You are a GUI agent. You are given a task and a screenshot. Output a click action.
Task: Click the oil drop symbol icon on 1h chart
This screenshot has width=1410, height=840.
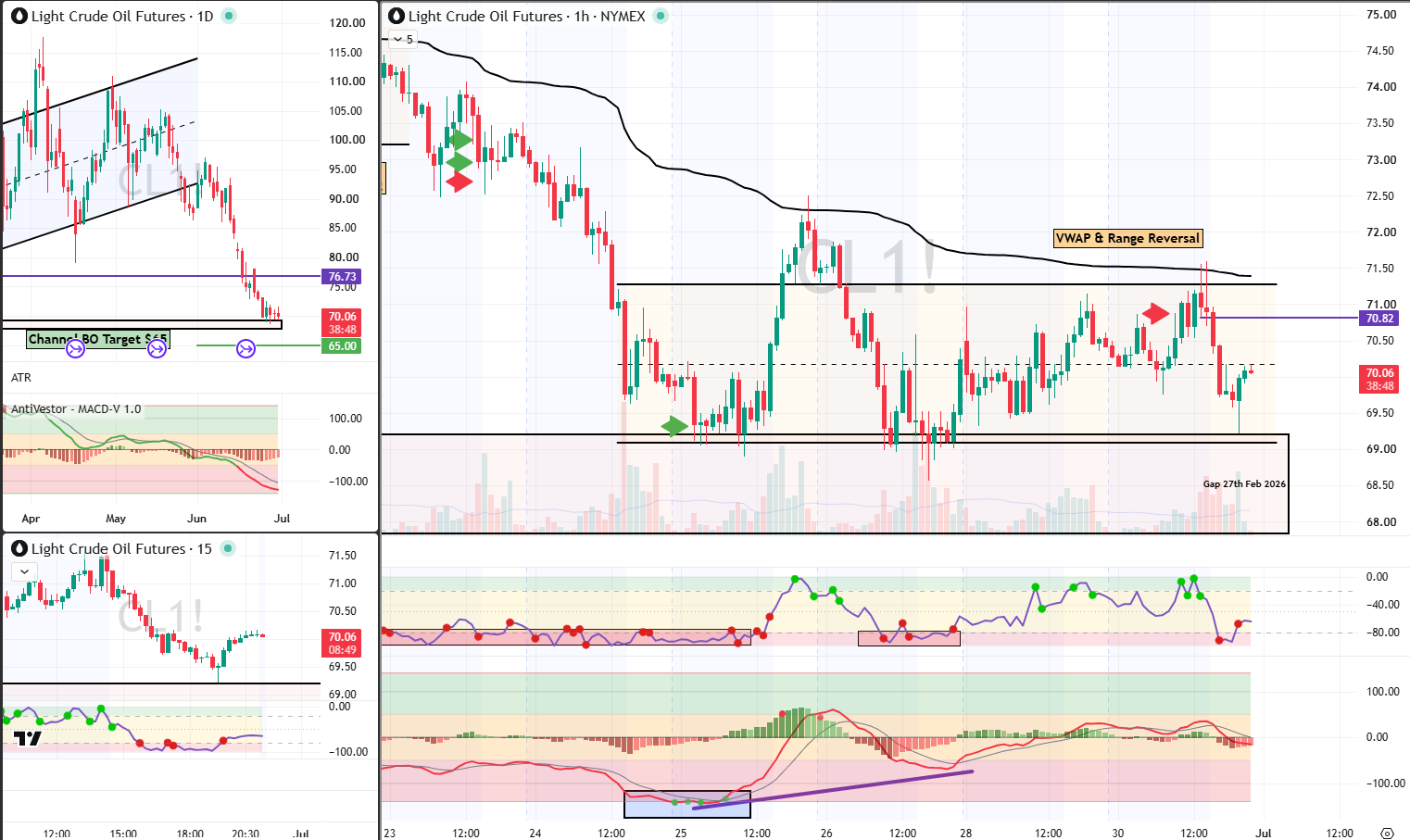[x=397, y=16]
